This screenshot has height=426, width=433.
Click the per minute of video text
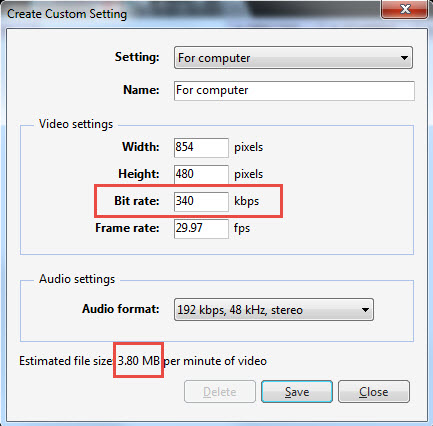pos(215,361)
